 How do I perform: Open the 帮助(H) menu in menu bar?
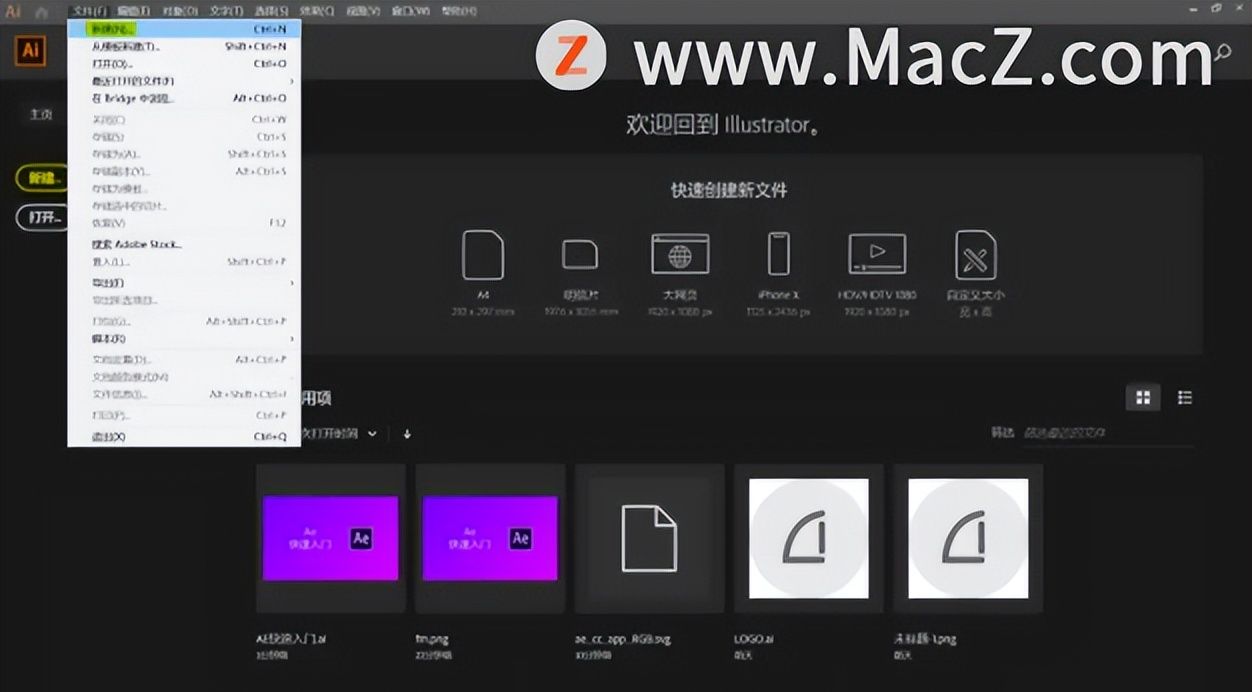tap(459, 11)
